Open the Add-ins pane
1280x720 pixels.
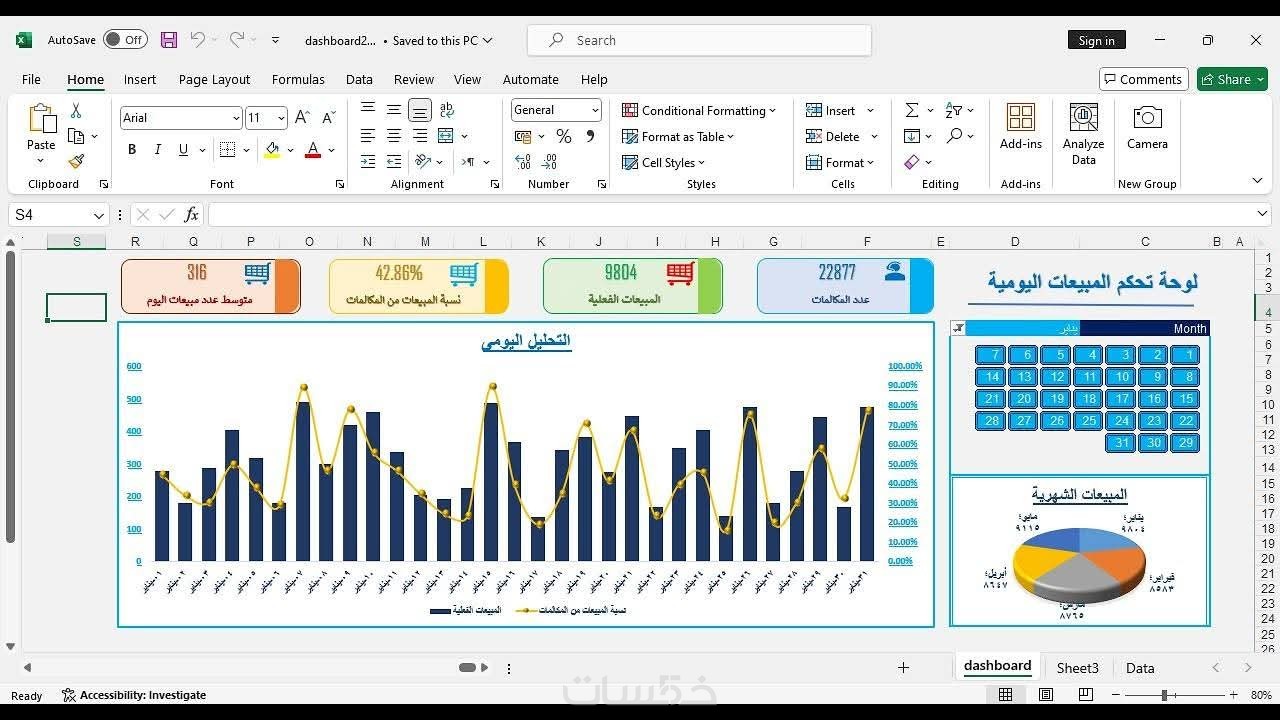(x=1021, y=128)
